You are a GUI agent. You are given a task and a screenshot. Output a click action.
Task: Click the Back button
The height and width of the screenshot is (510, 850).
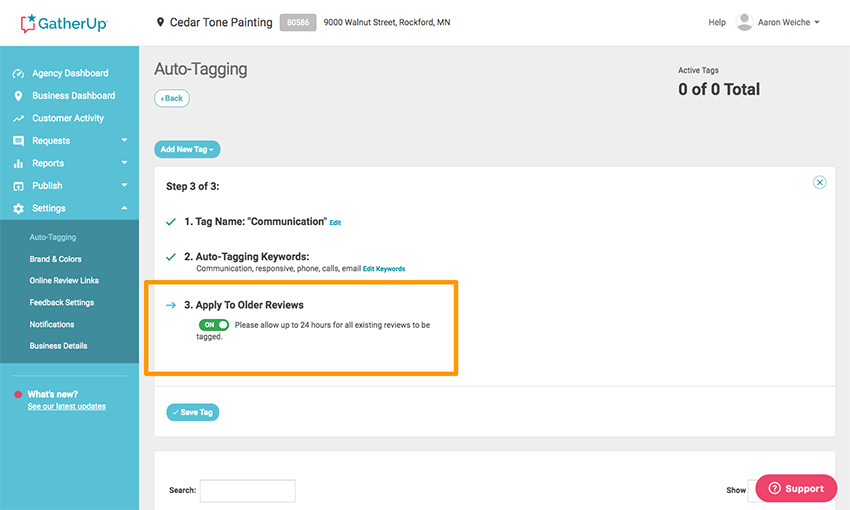click(172, 98)
